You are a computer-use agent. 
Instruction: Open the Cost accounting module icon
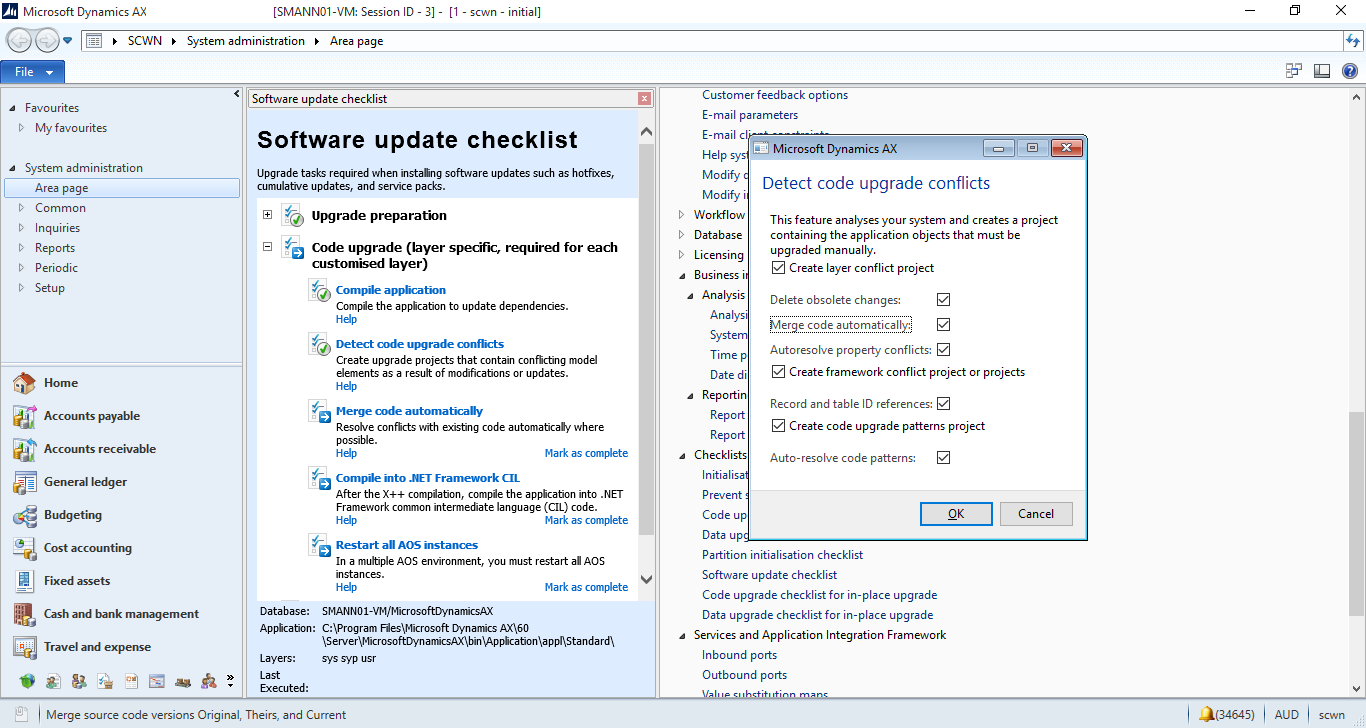25,548
